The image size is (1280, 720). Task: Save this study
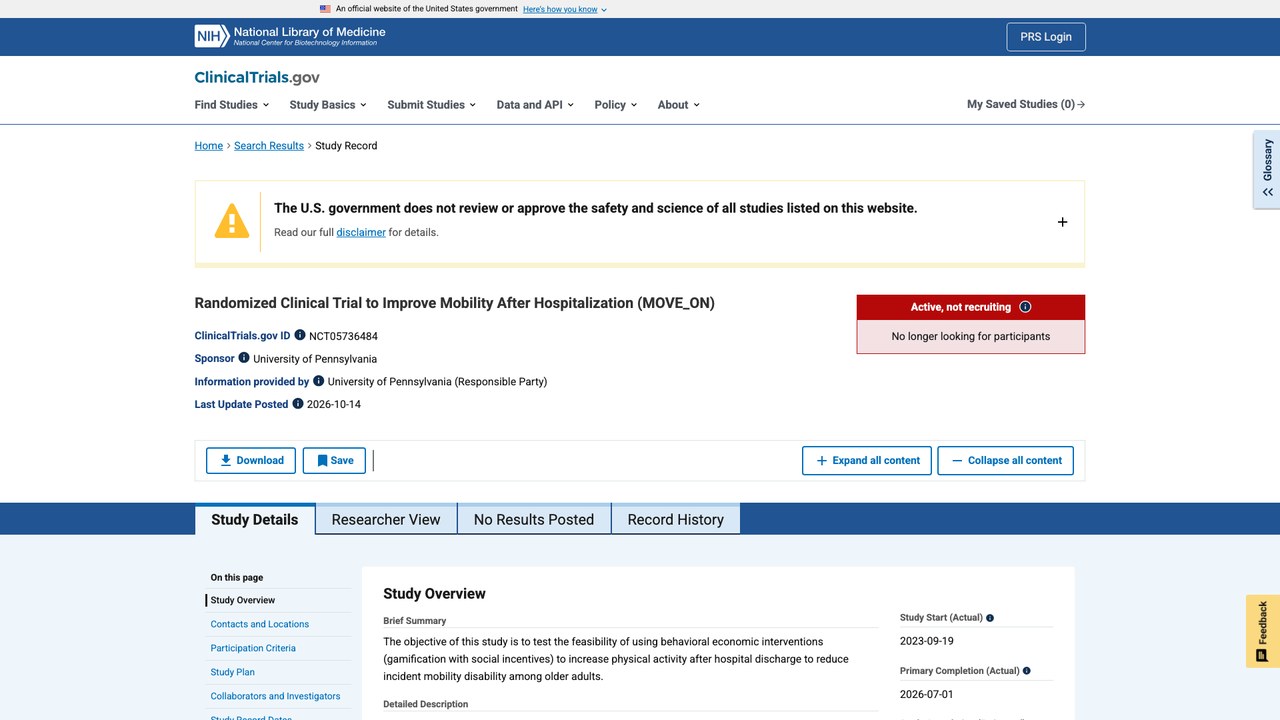334,460
